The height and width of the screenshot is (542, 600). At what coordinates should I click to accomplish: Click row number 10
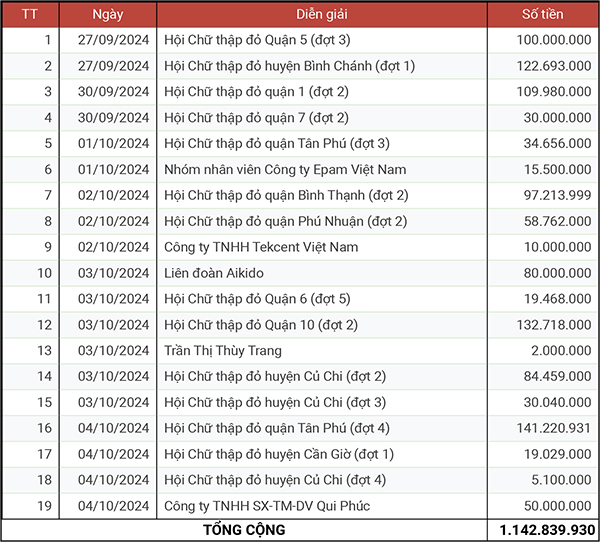pos(44,273)
